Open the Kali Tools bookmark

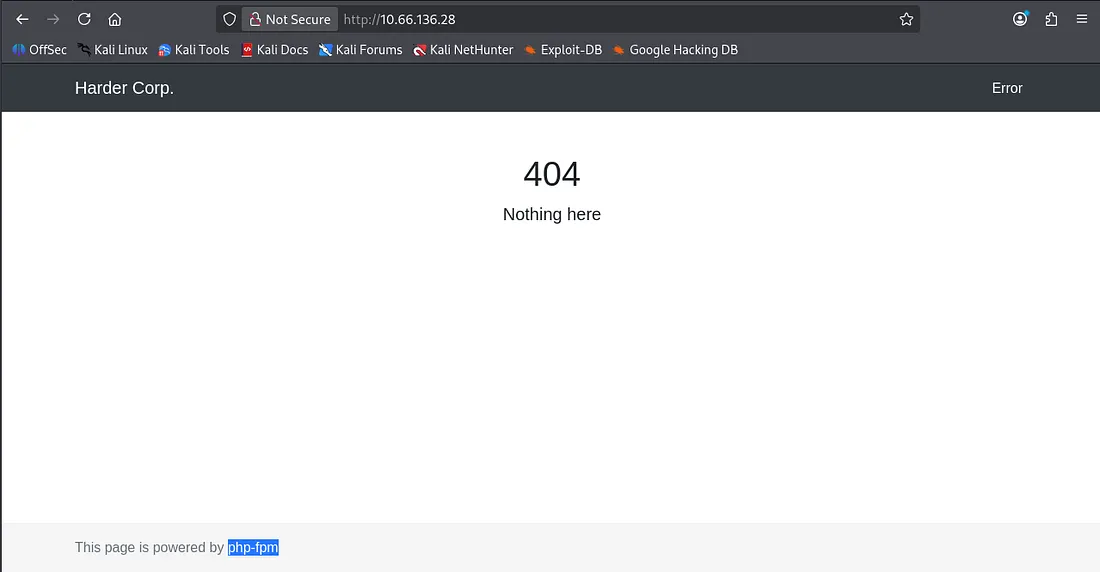(x=194, y=50)
